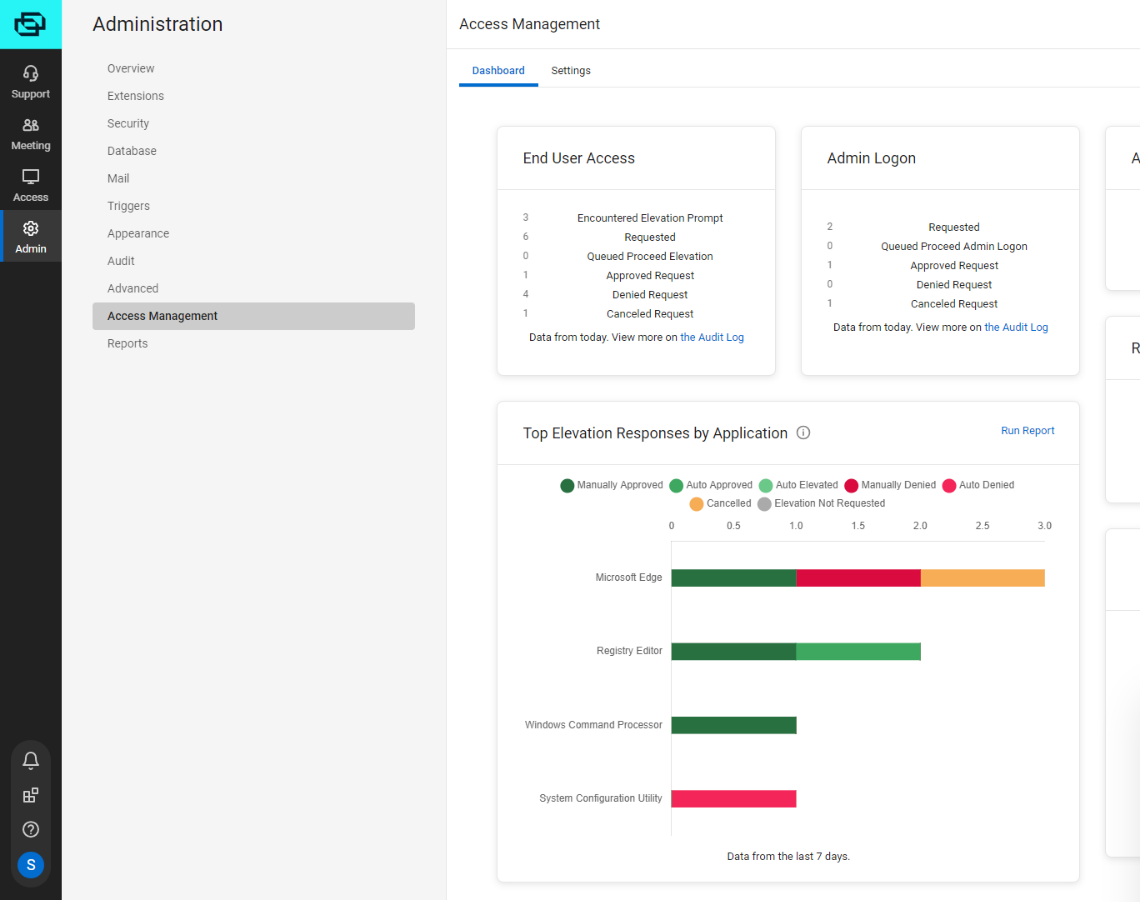The height and width of the screenshot is (902, 1140).
Task: Open notifications bell icon
Action: pos(31,761)
